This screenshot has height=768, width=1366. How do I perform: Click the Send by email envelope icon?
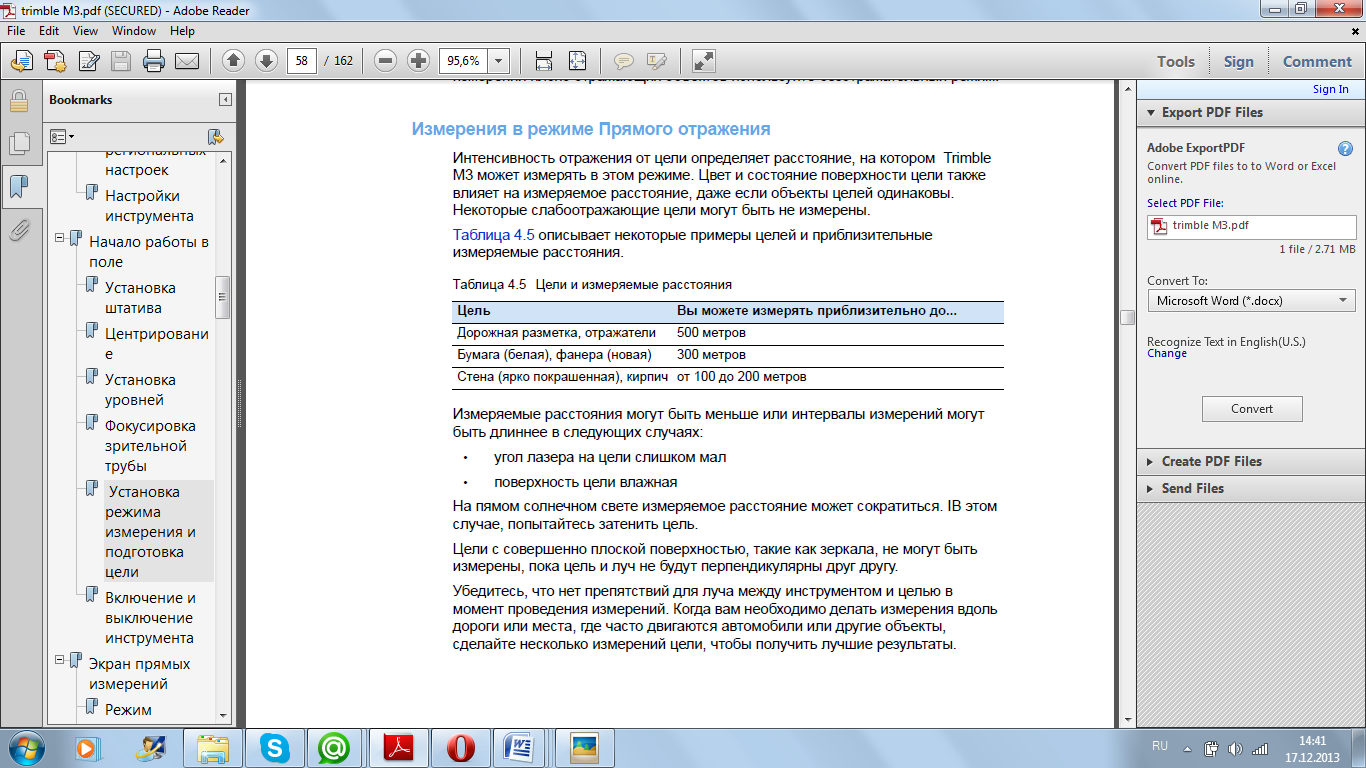tap(187, 61)
